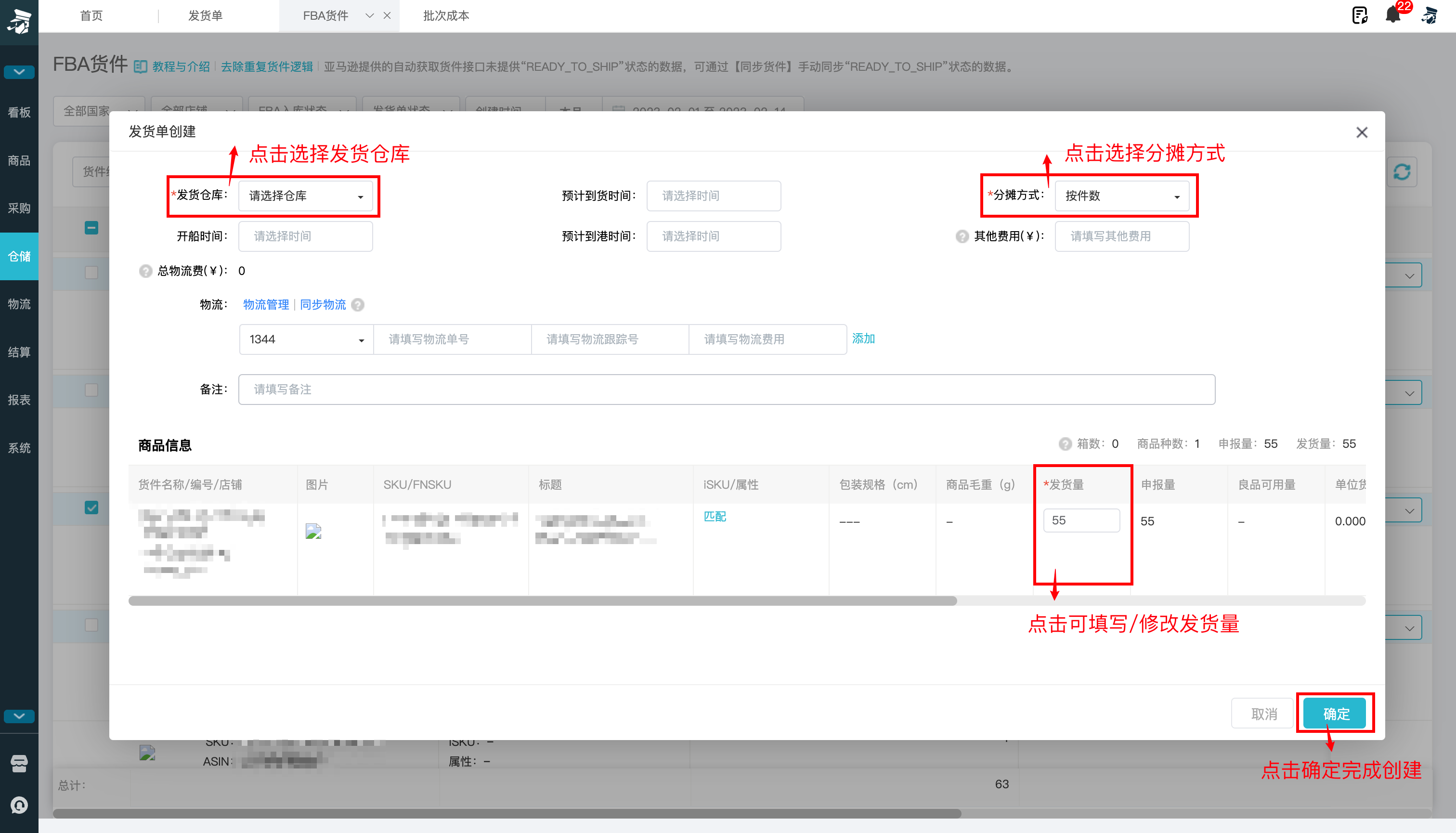This screenshot has height=833, width=1456.
Task: Switch to the 发货单 tab
Action: 206,15
